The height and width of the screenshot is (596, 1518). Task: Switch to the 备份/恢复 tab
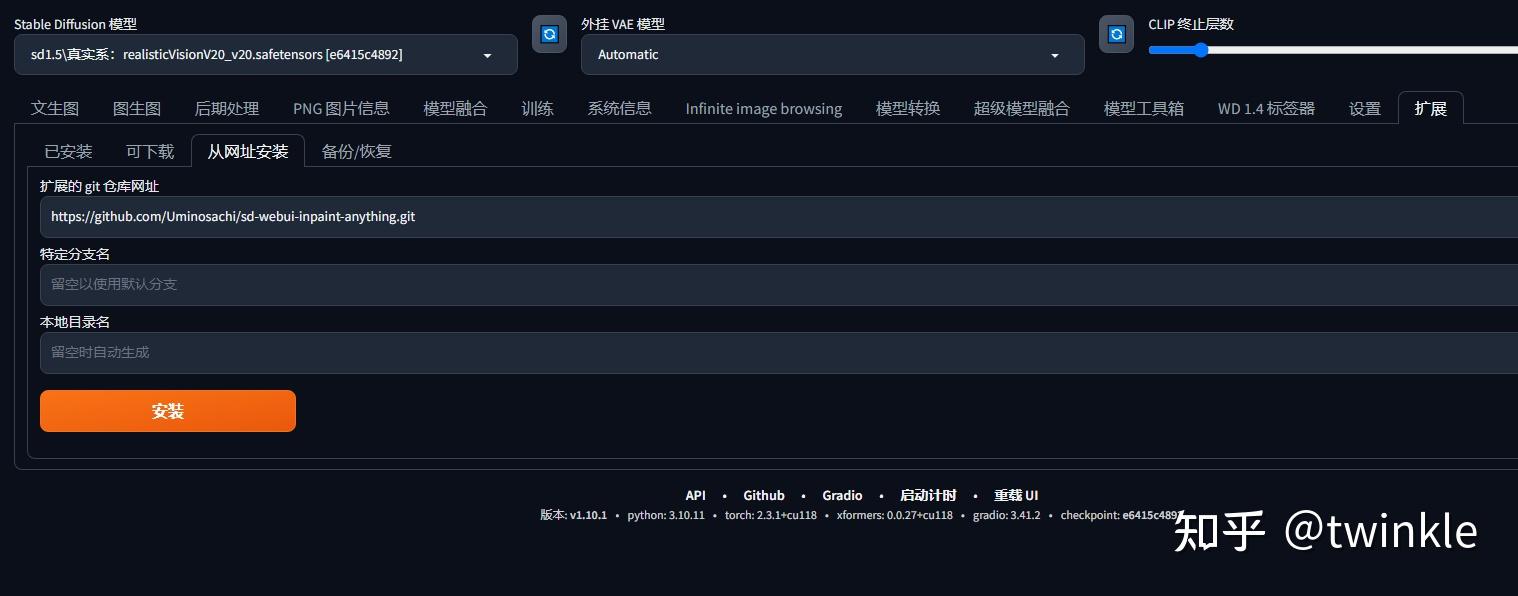coord(356,151)
